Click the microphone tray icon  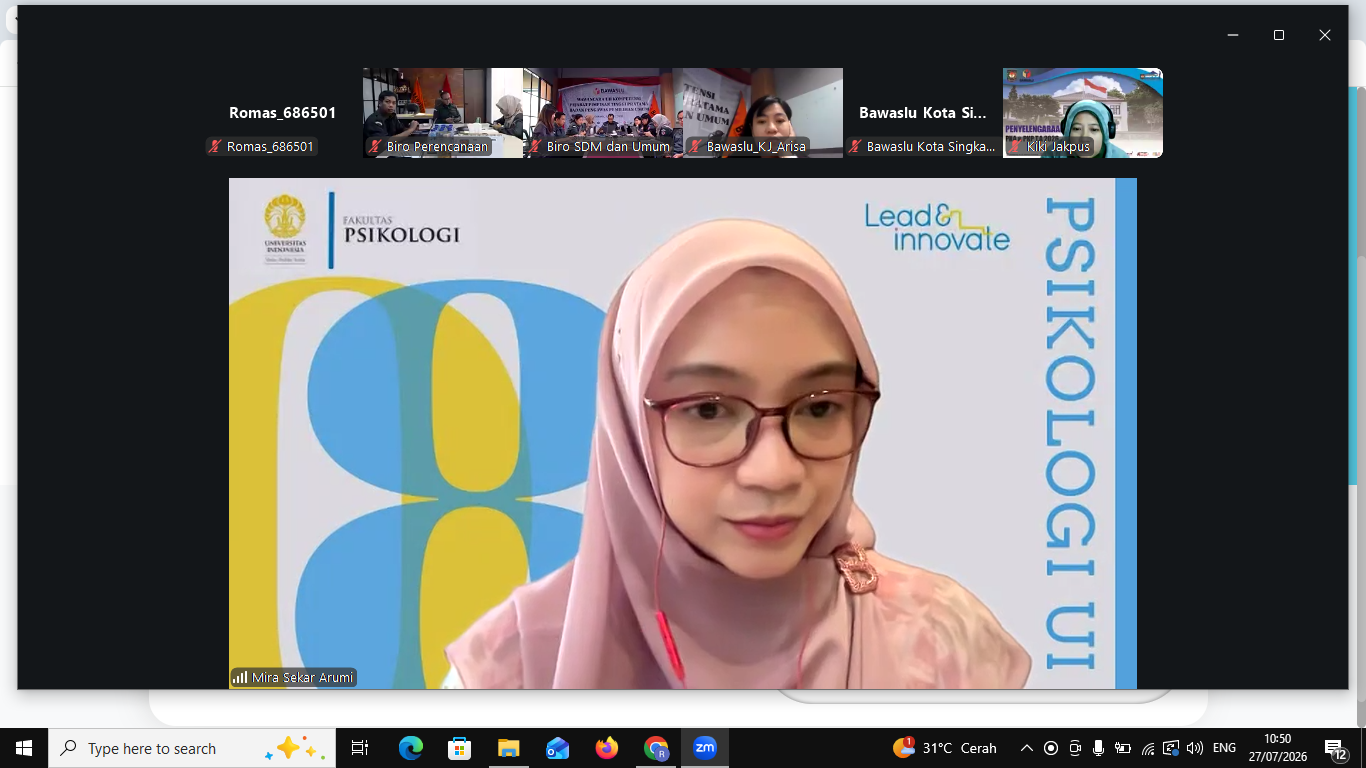[1099, 748]
